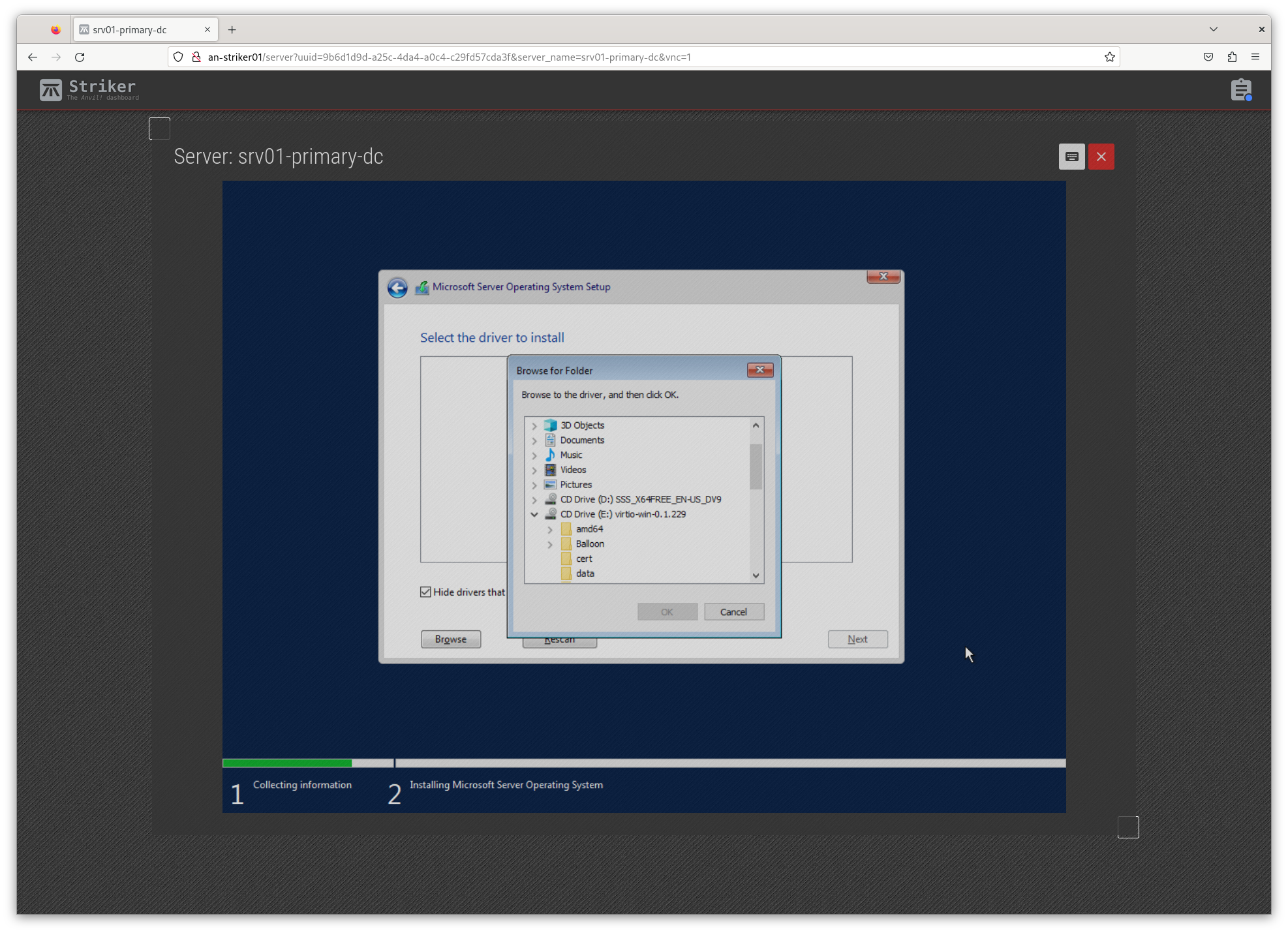Expand the amd64 folder node

(x=550, y=530)
